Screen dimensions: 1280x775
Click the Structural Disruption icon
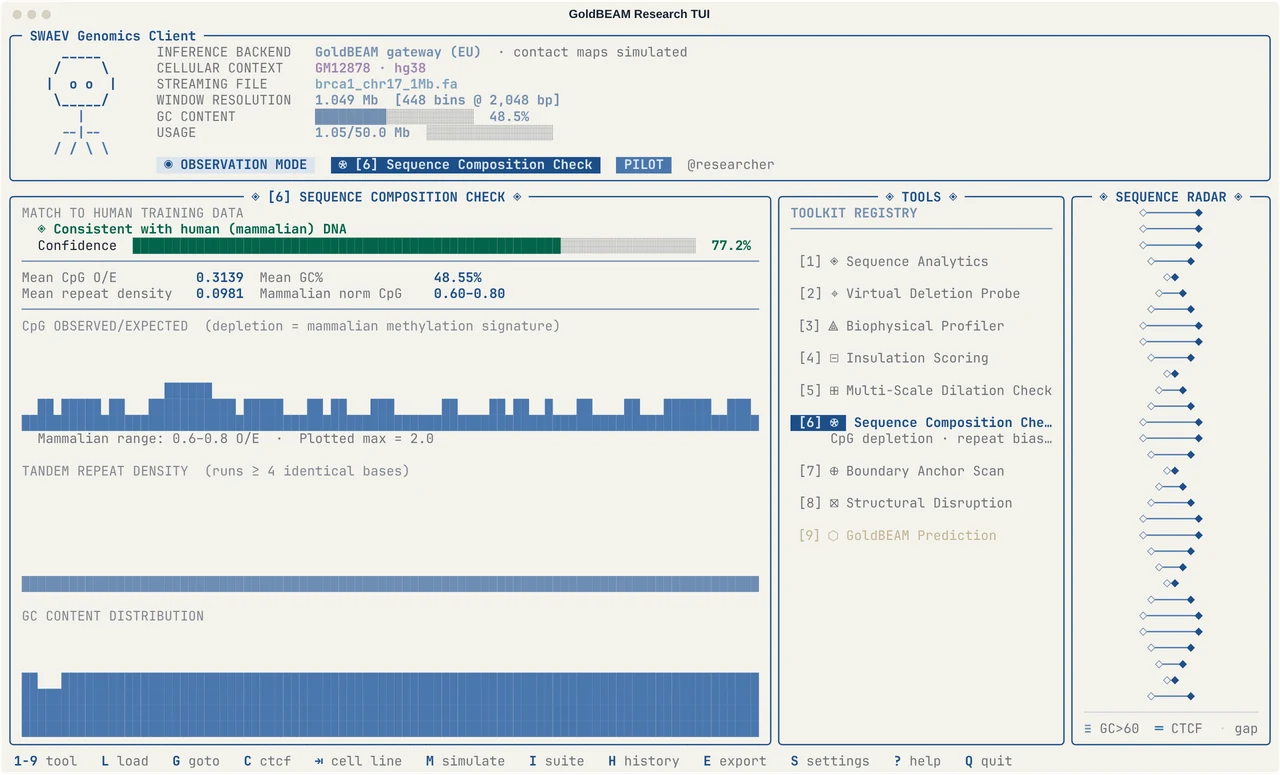(x=834, y=503)
